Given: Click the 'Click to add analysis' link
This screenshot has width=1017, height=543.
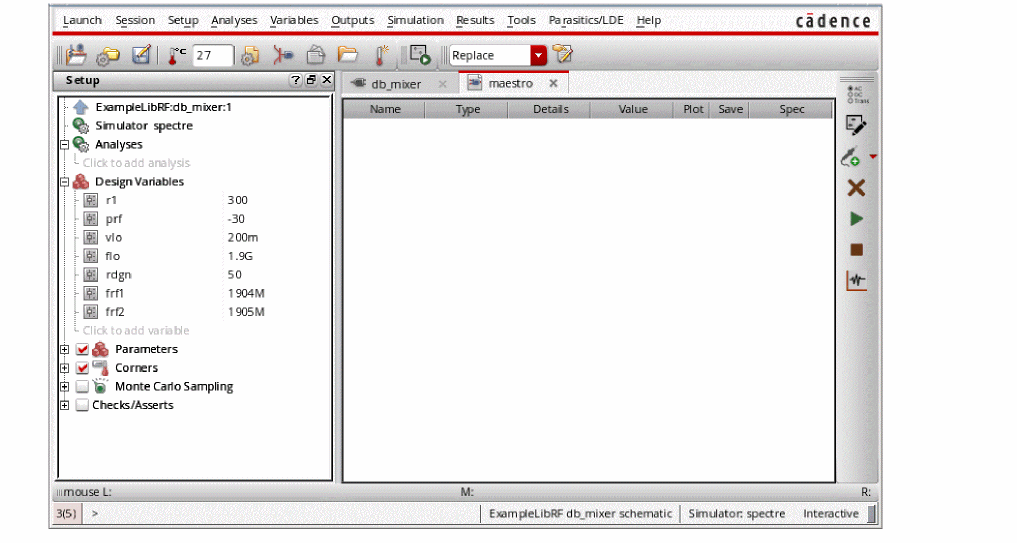Looking at the screenshot, I should [136, 163].
